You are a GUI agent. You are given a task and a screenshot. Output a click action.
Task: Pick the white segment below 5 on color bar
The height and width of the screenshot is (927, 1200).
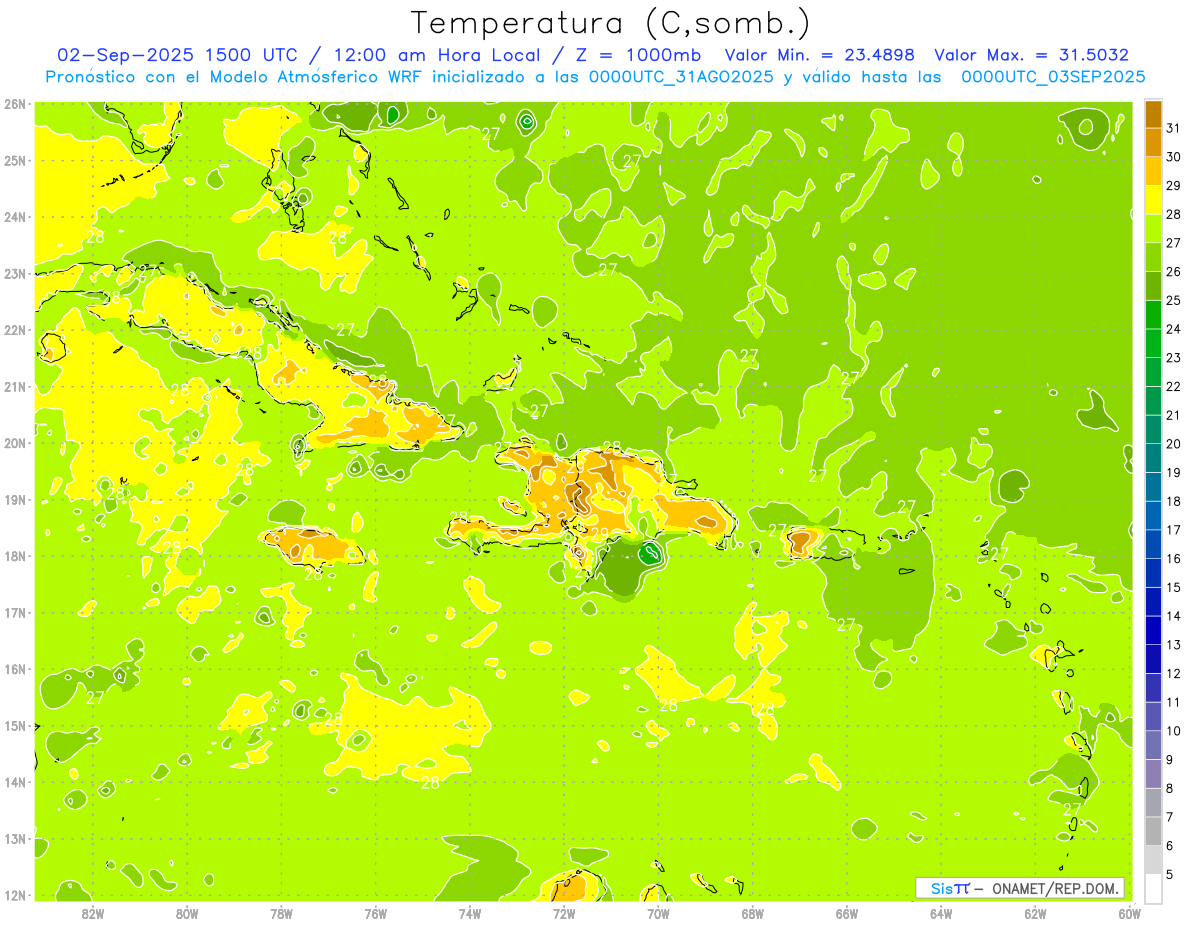1153,888
